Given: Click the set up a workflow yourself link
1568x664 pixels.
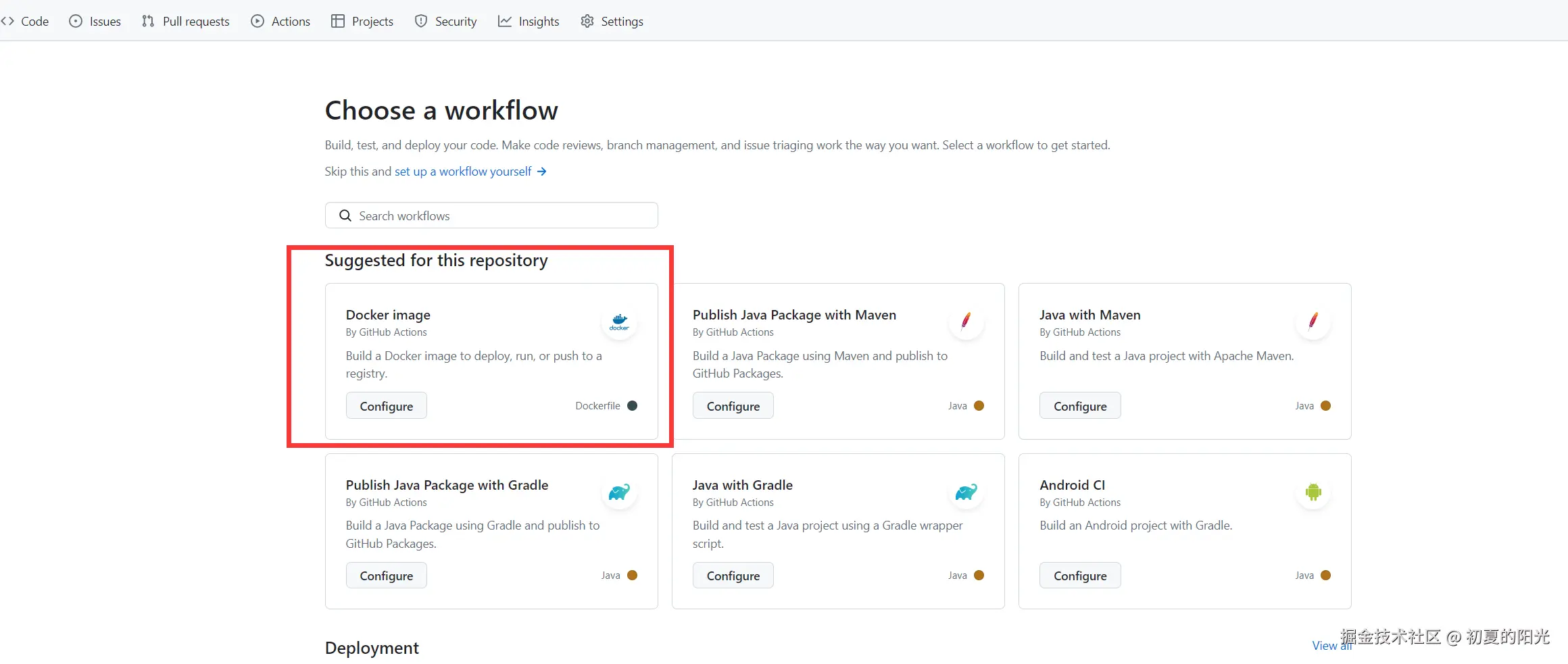Looking at the screenshot, I should tap(463, 172).
